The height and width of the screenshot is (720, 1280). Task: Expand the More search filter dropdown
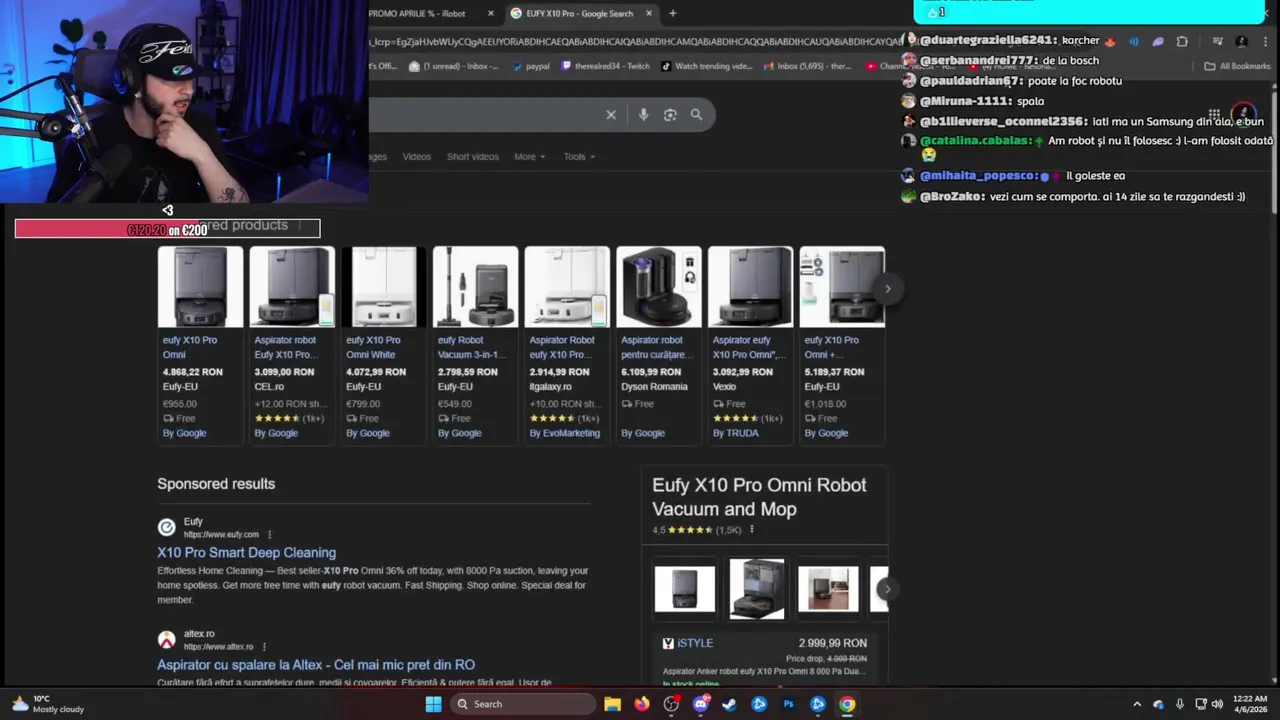529,157
